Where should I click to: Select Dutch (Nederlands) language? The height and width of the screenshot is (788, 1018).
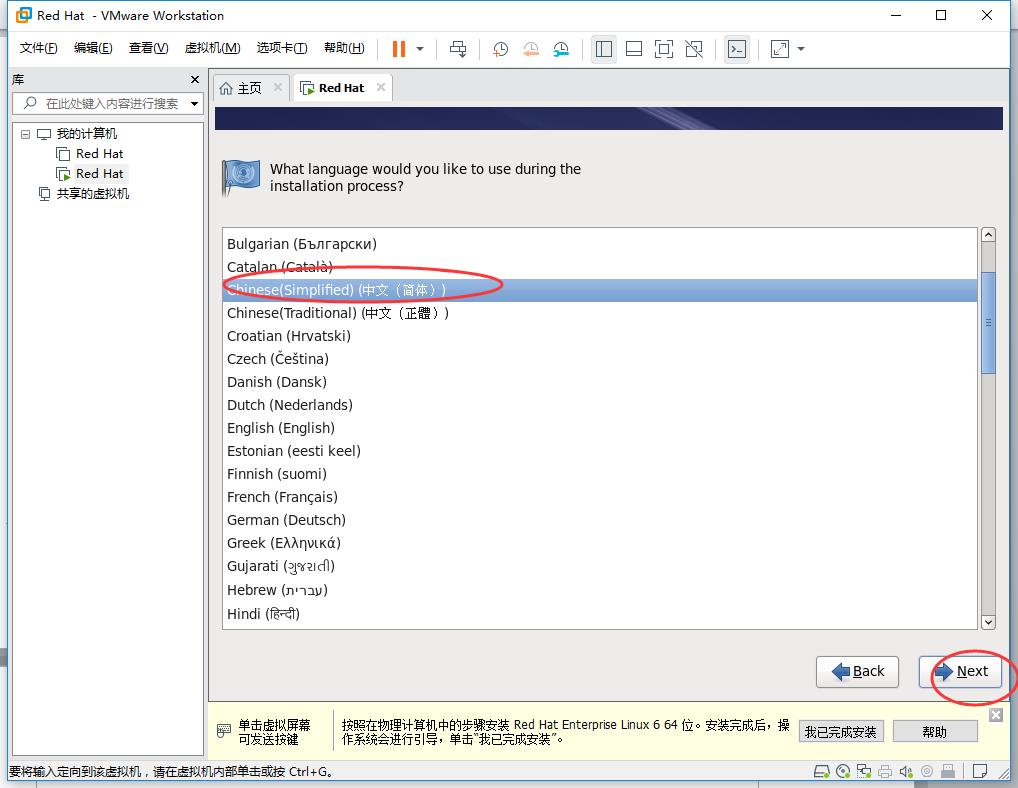[599, 405]
